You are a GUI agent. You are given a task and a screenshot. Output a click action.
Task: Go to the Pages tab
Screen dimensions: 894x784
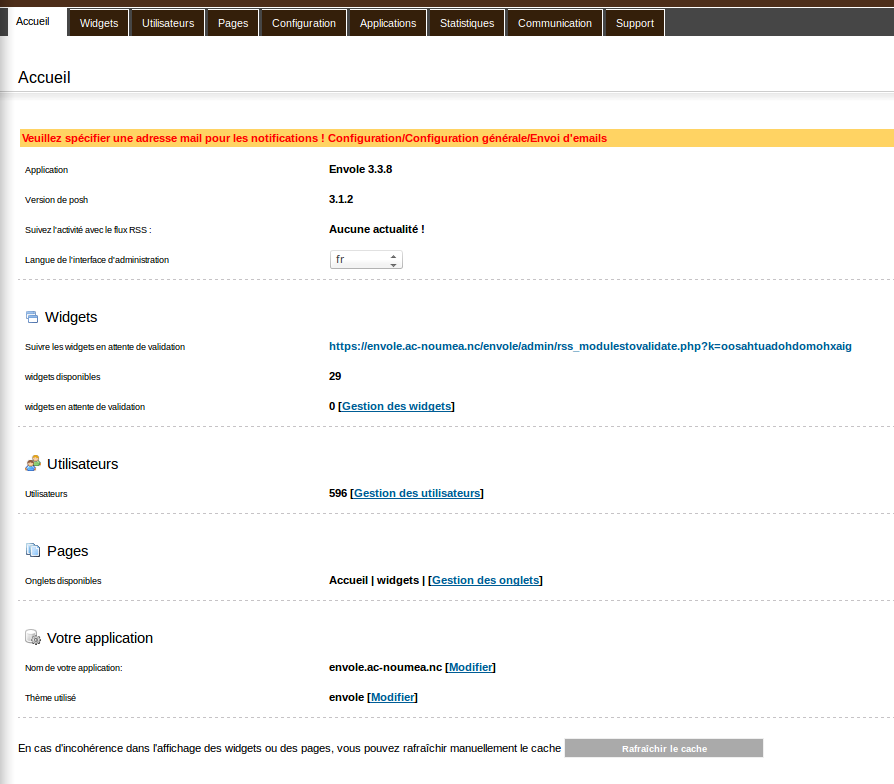click(x=233, y=23)
